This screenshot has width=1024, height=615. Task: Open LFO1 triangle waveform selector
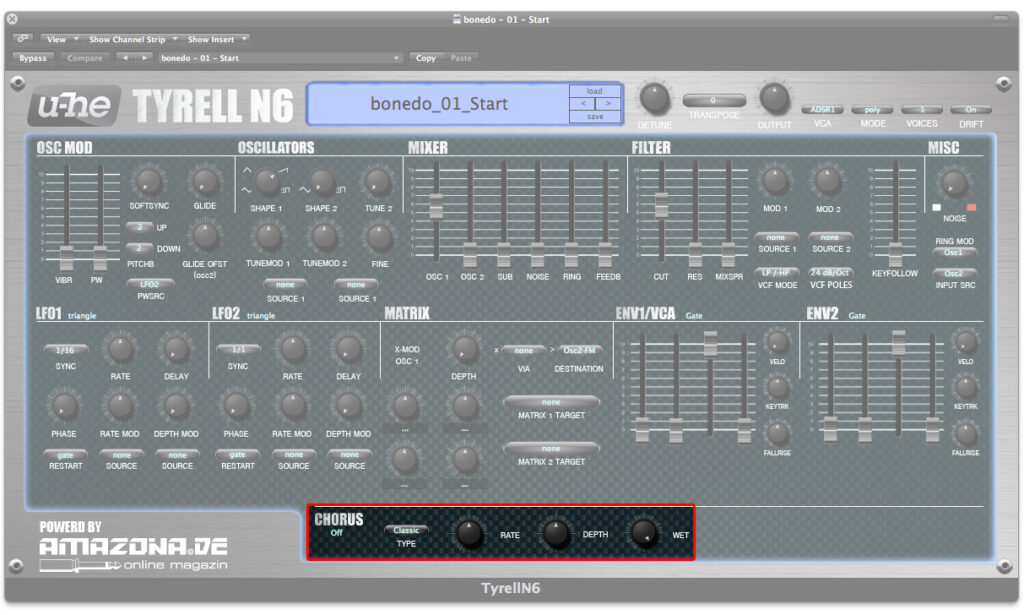coord(82,316)
